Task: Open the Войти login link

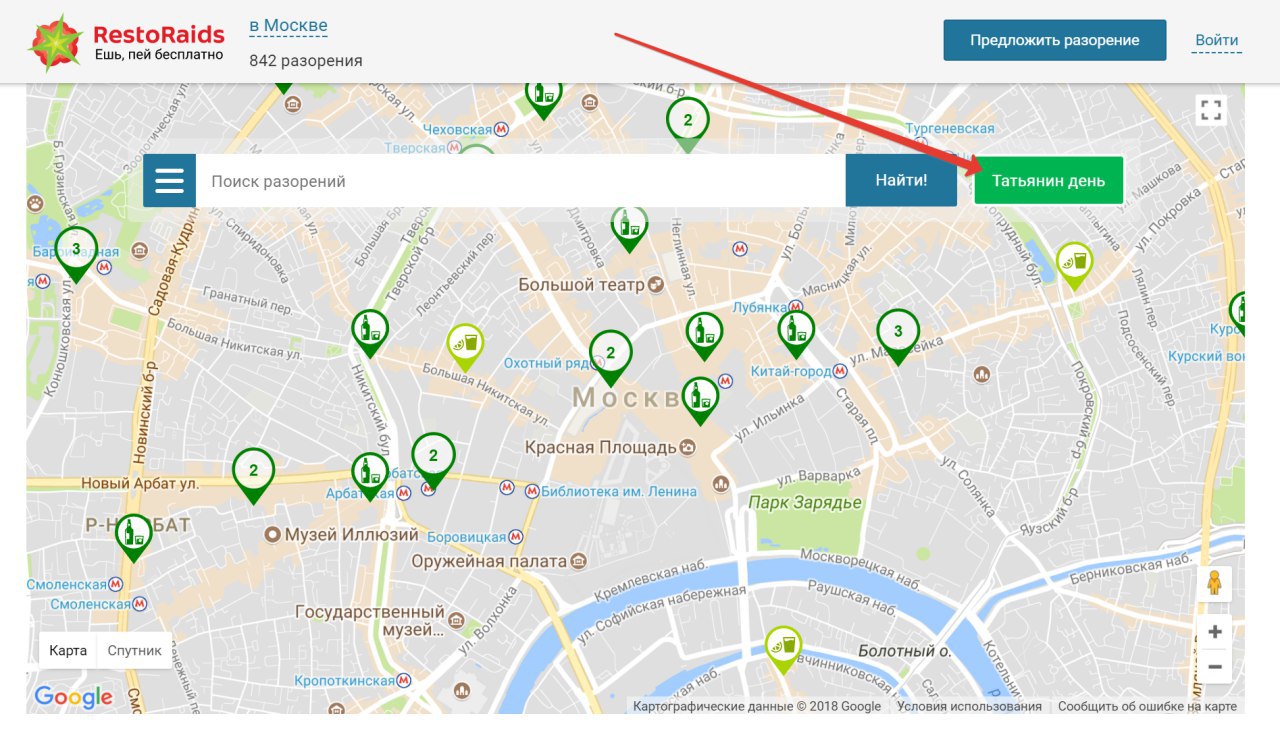Action: [x=1217, y=41]
